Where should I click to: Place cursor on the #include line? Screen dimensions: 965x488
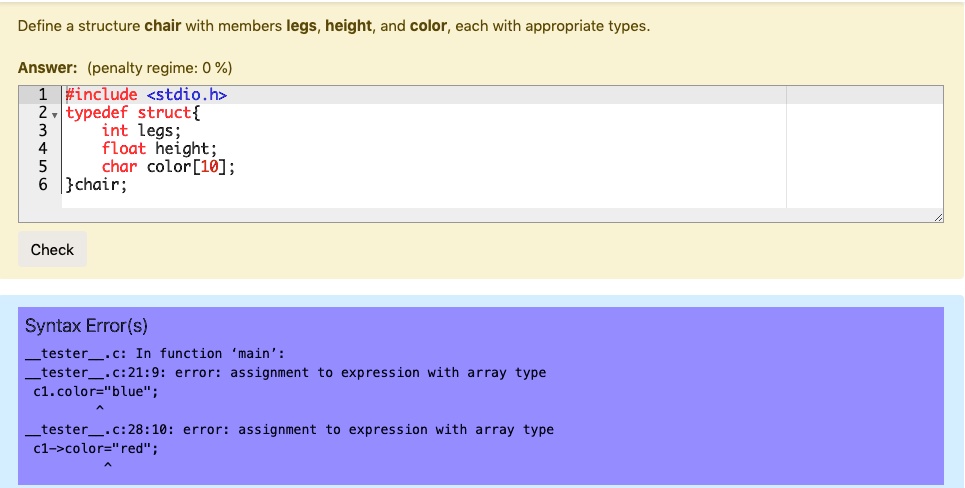101,95
